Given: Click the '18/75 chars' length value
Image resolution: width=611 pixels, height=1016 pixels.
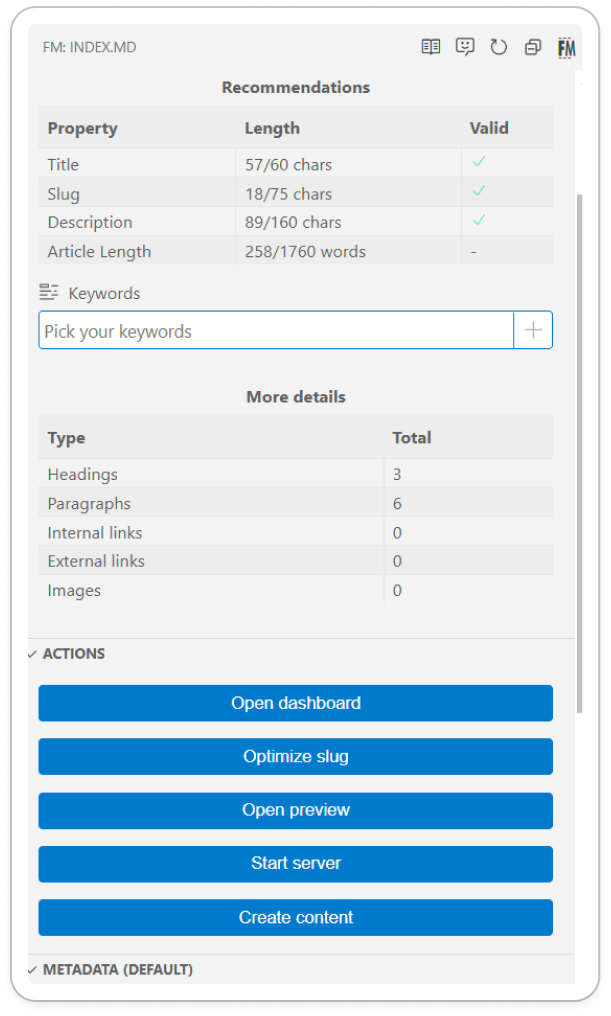Looking at the screenshot, I should coord(288,194).
